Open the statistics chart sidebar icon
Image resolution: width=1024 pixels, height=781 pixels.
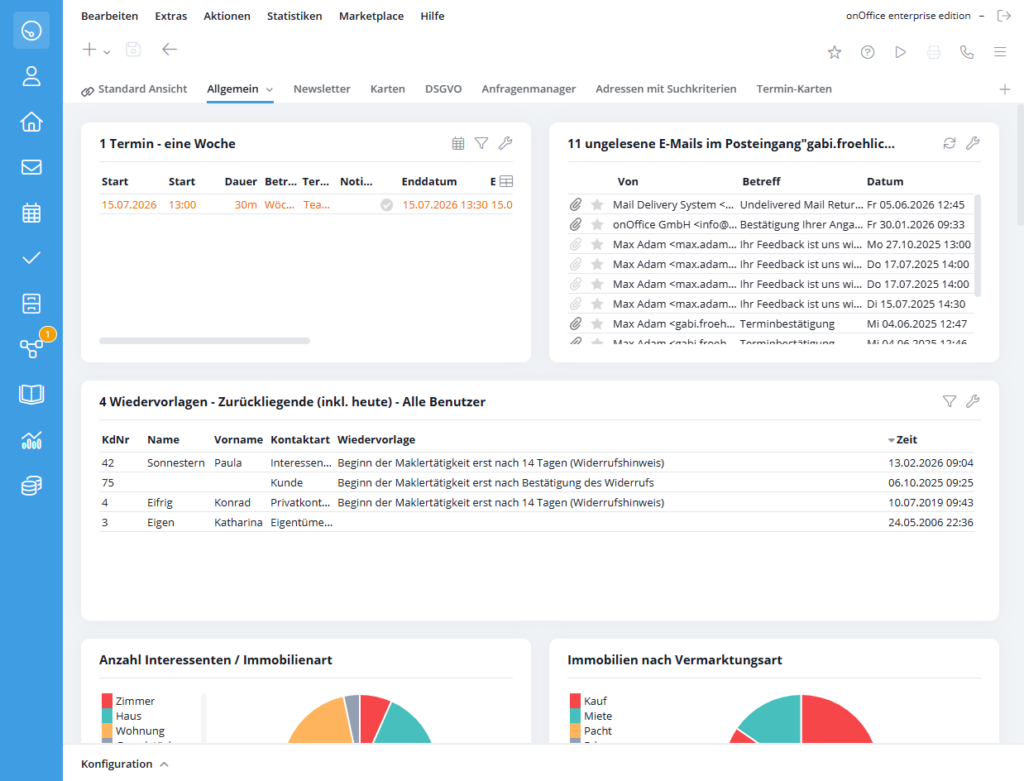31,440
